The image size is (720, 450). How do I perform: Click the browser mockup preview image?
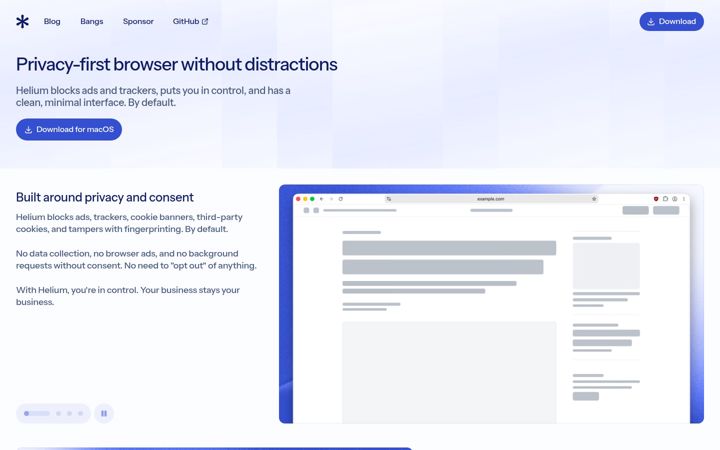click(x=491, y=304)
